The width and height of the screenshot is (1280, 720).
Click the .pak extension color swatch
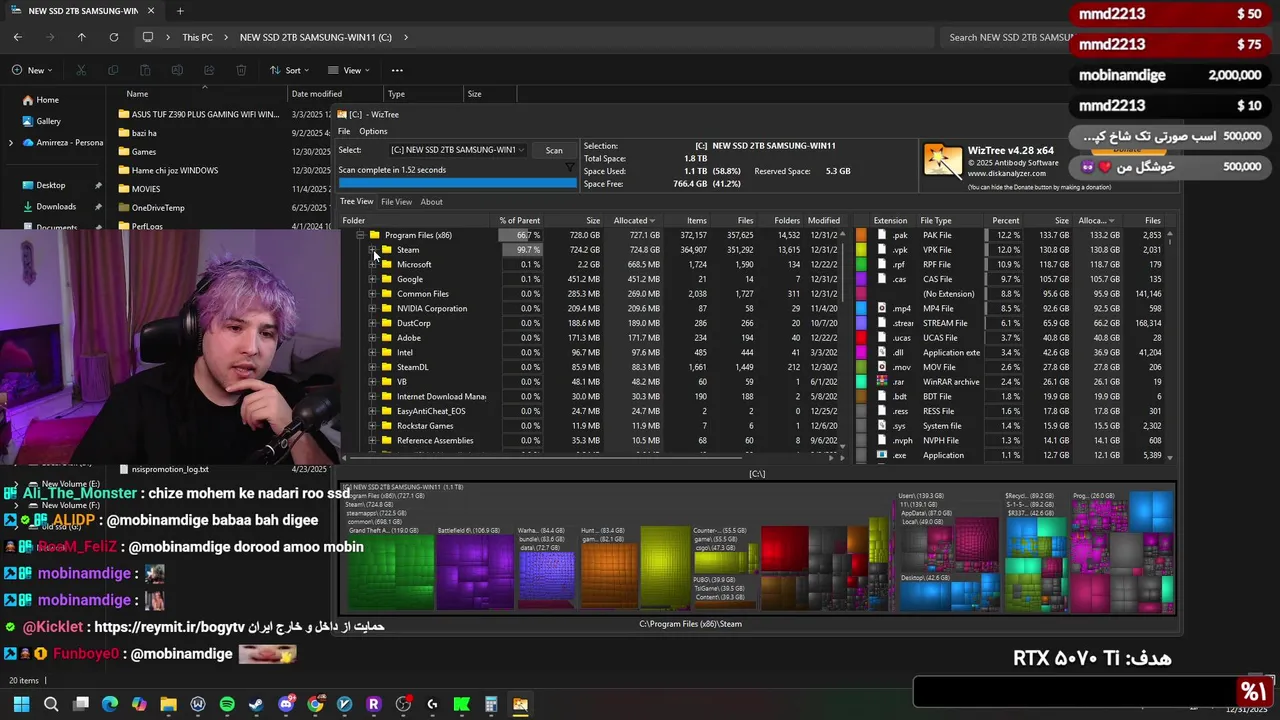(861, 235)
